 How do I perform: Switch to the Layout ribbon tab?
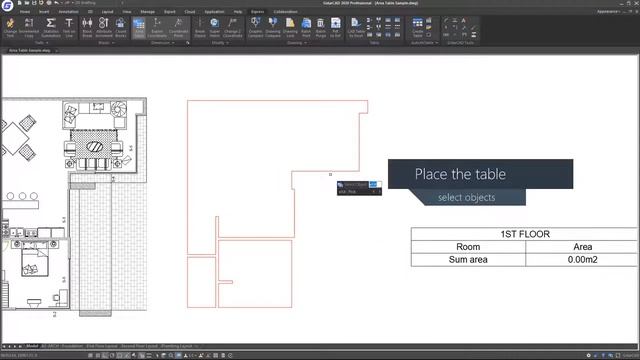coord(107,11)
